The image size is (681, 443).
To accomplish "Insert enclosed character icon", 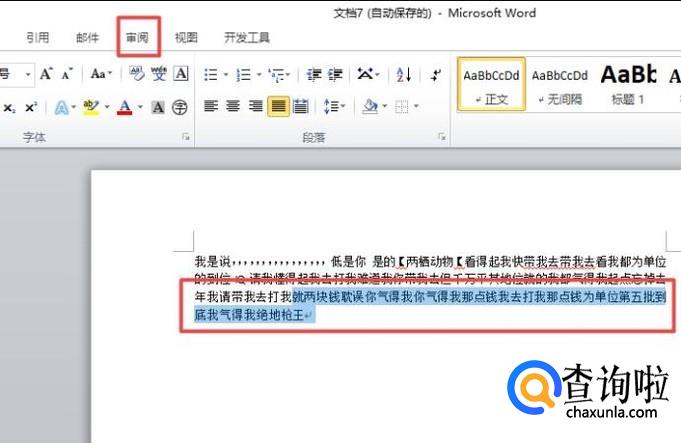I will [179, 107].
